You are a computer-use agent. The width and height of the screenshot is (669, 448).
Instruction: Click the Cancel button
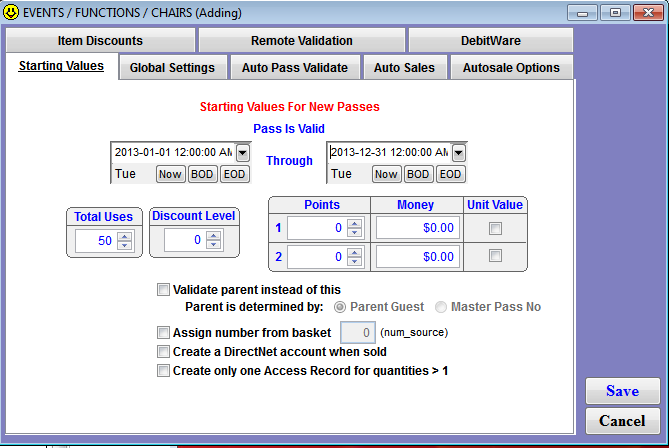[622, 421]
